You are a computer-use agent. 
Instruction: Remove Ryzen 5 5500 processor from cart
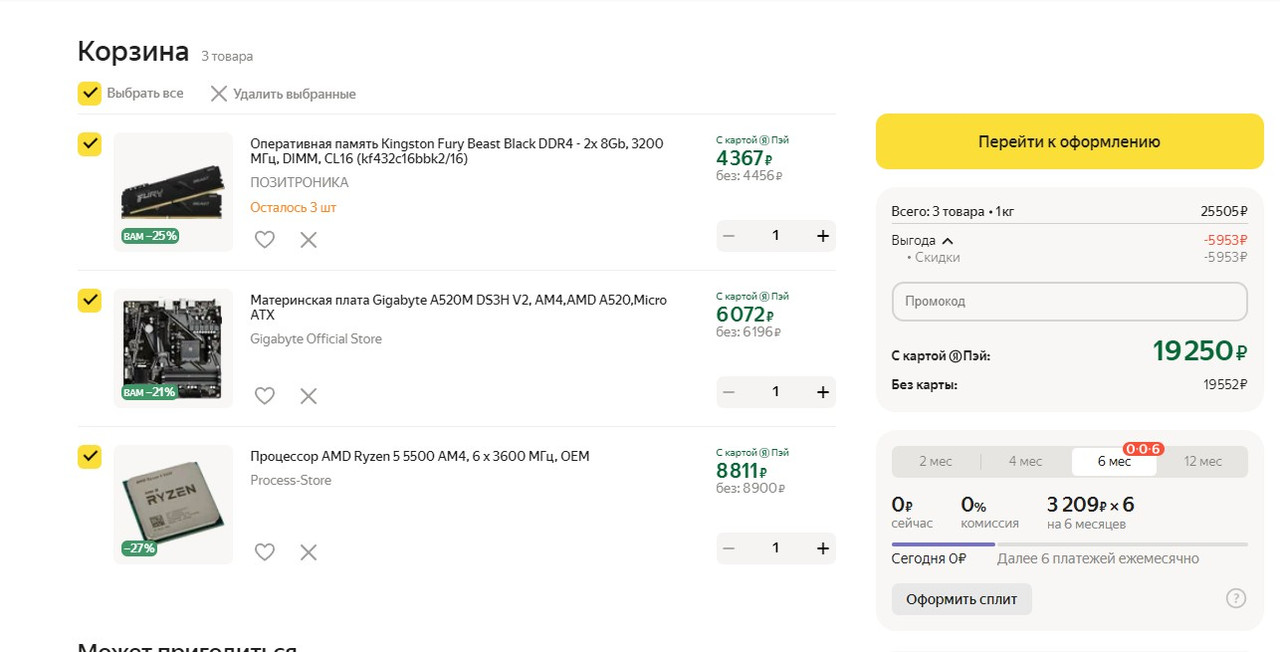(308, 552)
